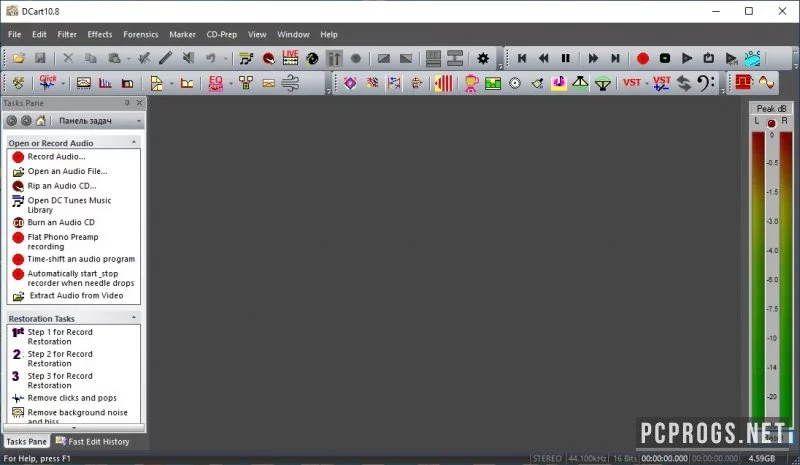Image resolution: width=800 pixels, height=465 pixels.
Task: Open the dropdown arrow next to Undo
Action: pyautogui.click(x=225, y=59)
